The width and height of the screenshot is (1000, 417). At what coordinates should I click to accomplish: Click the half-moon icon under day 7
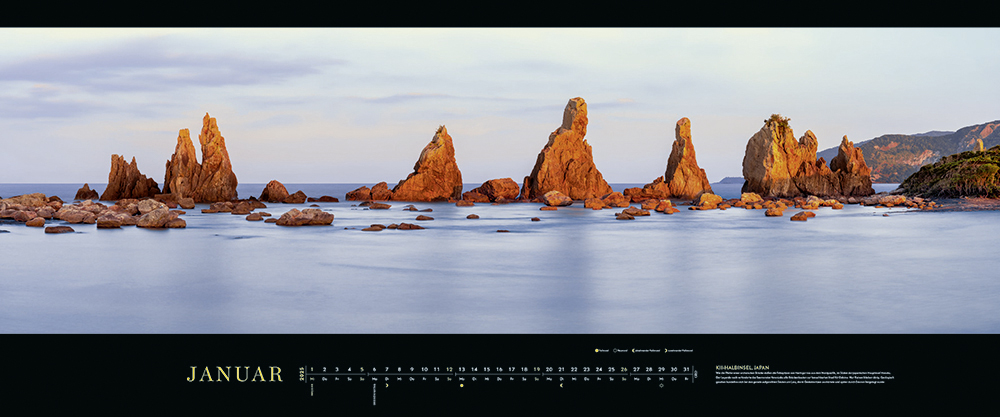tap(386, 383)
